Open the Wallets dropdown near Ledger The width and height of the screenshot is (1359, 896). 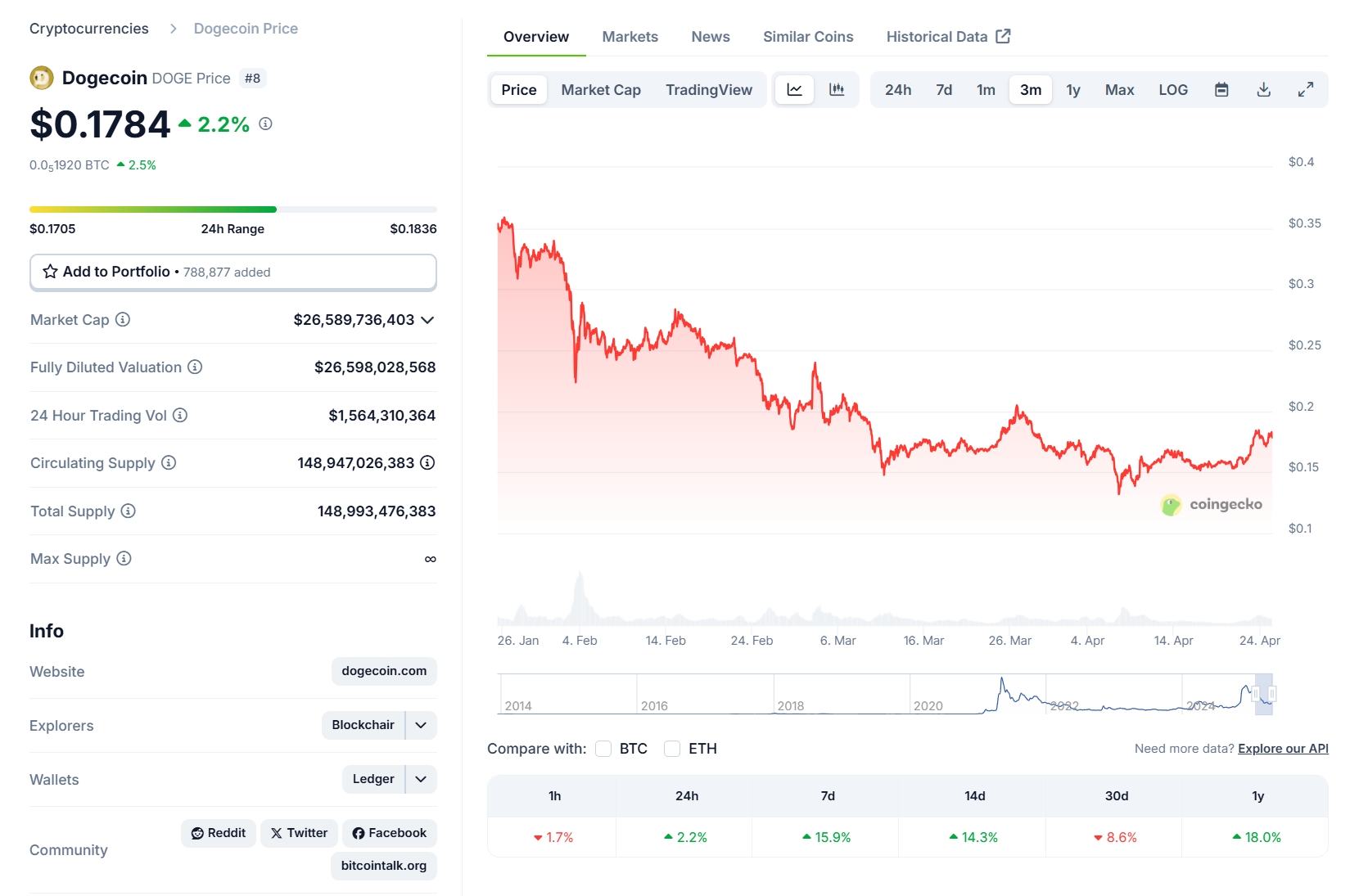[421, 779]
